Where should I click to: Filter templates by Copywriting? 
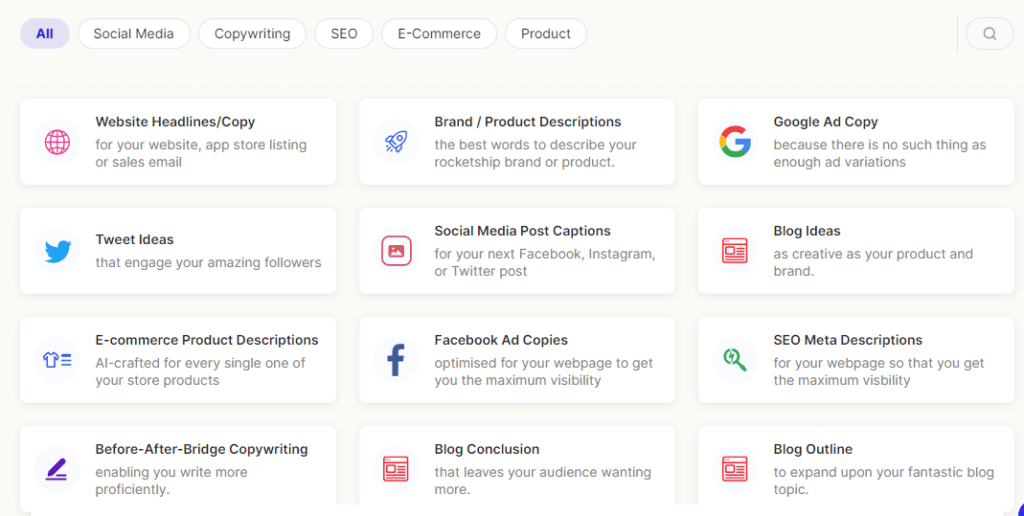252,33
